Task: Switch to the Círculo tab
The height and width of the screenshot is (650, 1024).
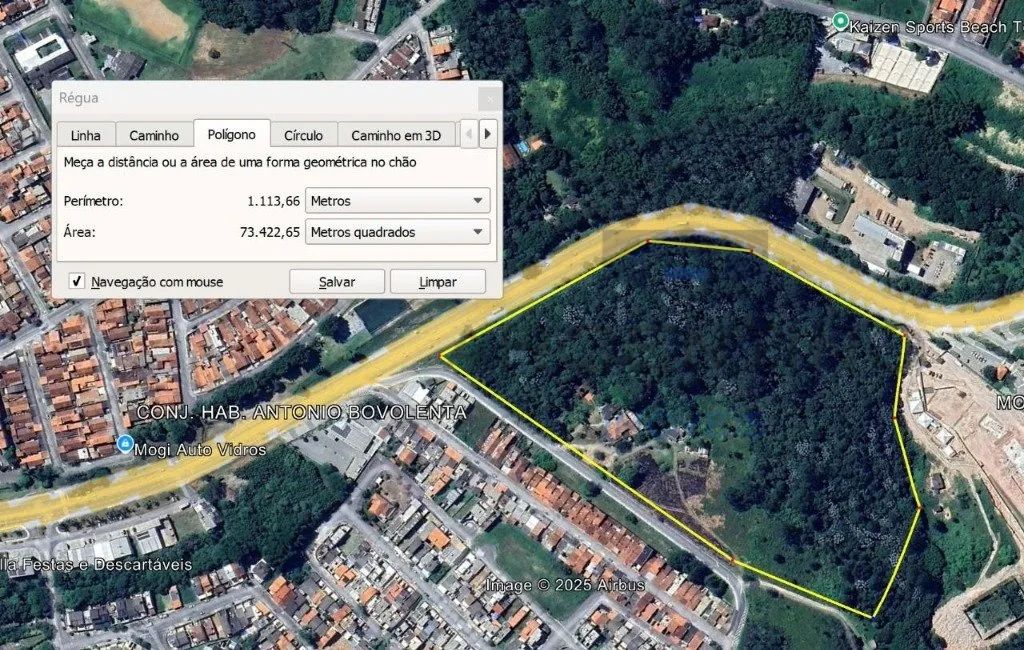Action: pyautogui.click(x=304, y=135)
